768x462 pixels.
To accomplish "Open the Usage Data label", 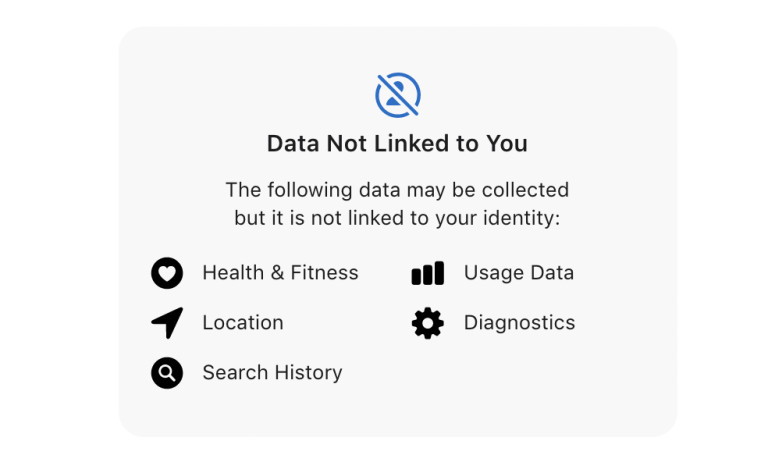I will [x=519, y=273].
